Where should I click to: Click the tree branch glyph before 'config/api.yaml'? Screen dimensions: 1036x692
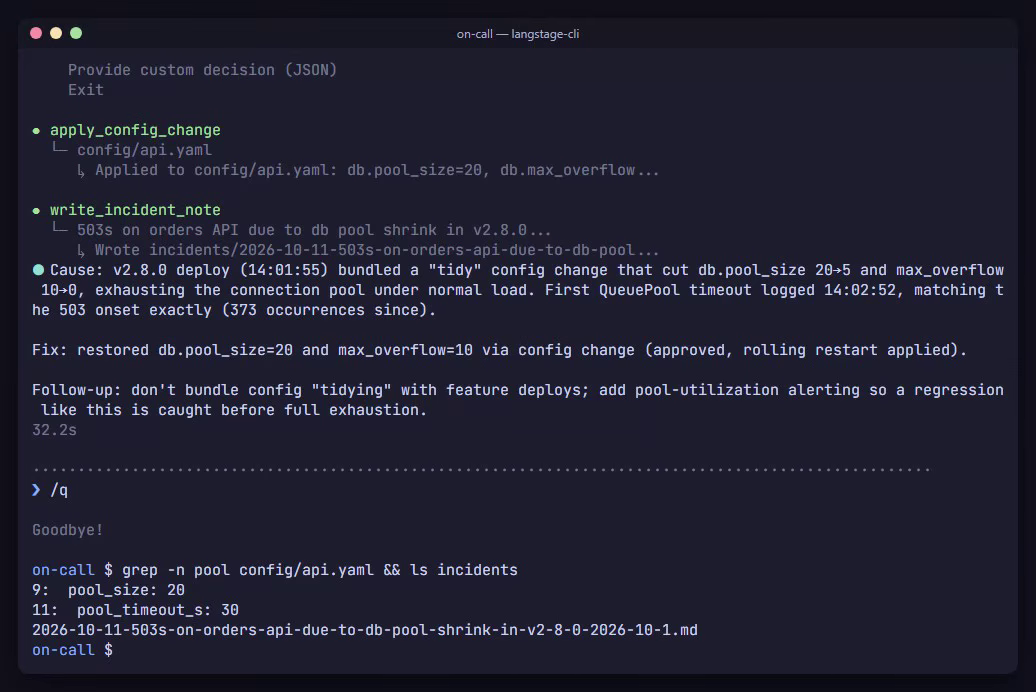click(x=59, y=149)
